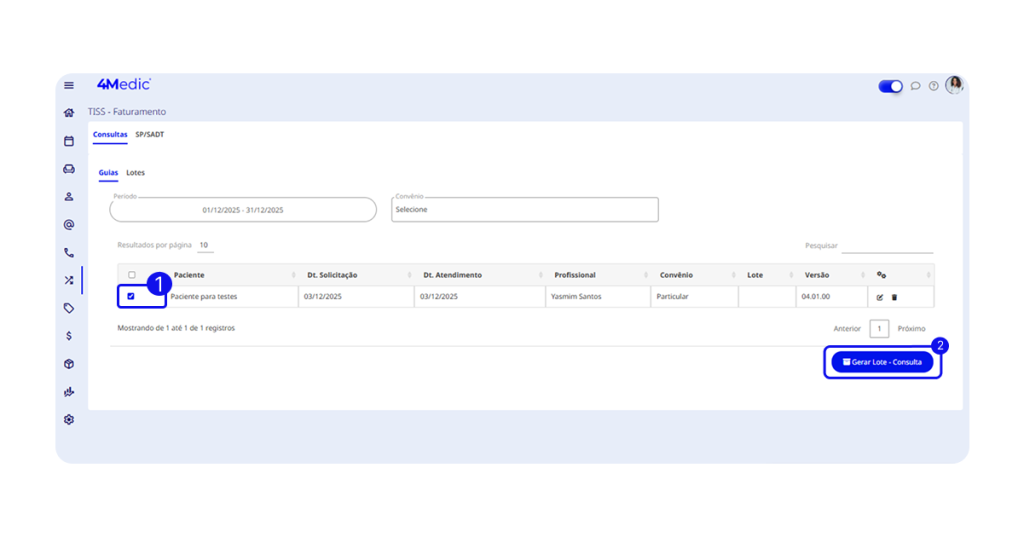Uncheck the Paciente para testes row checkbox
Image resolution: width=1024 pixels, height=537 pixels.
[x=131, y=296]
